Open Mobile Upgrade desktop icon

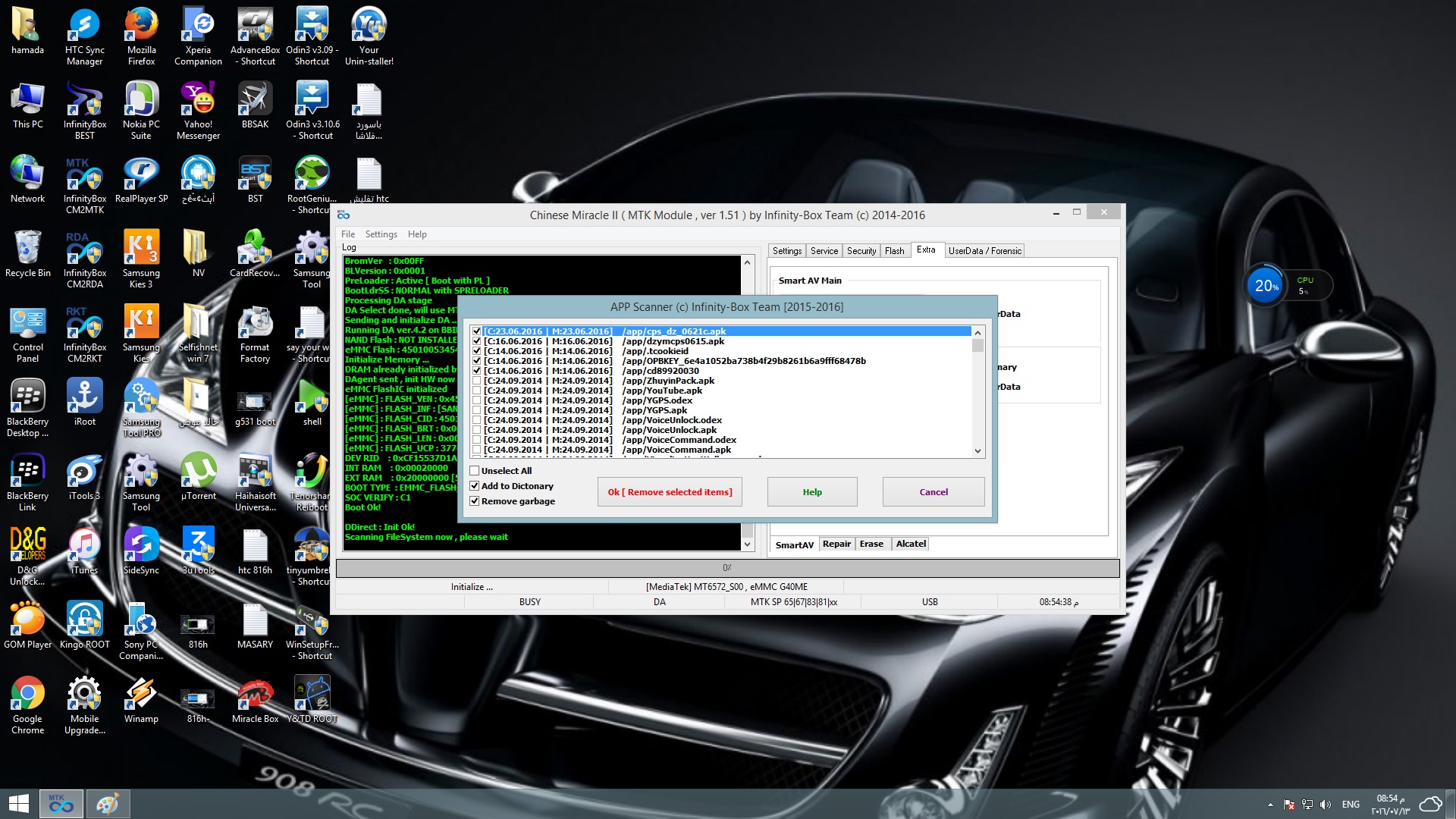84,704
